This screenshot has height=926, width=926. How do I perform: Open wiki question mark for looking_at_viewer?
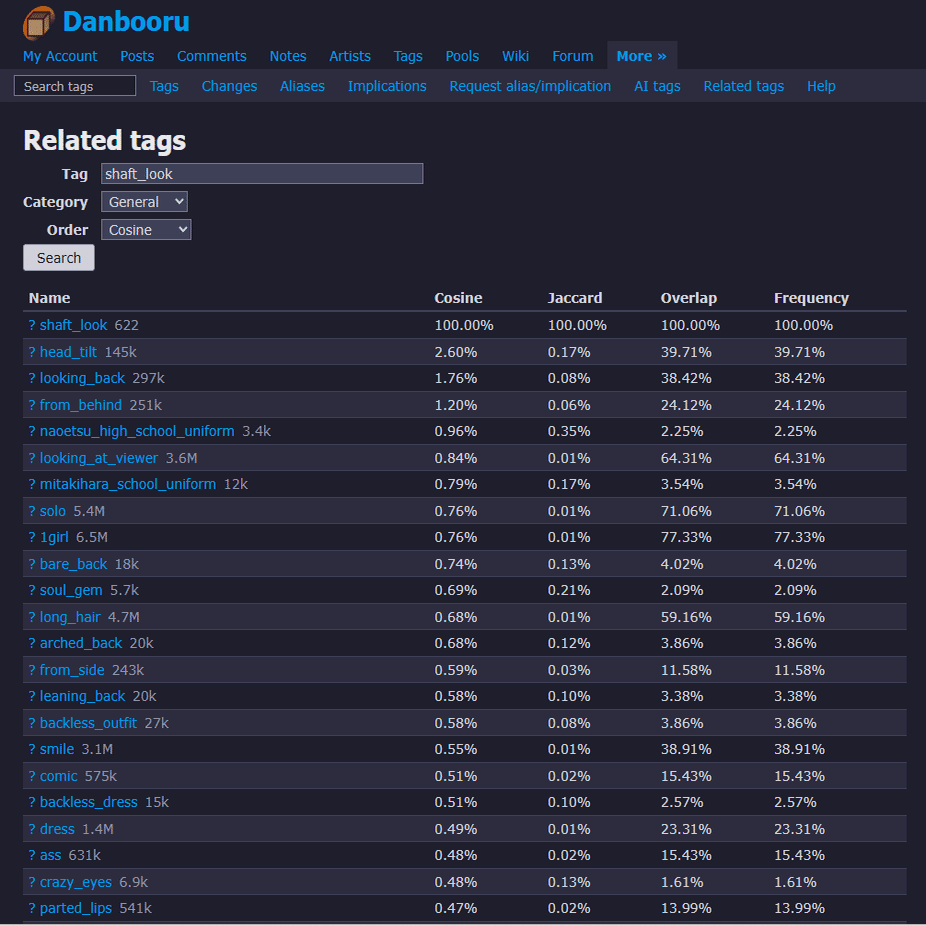(x=32, y=458)
